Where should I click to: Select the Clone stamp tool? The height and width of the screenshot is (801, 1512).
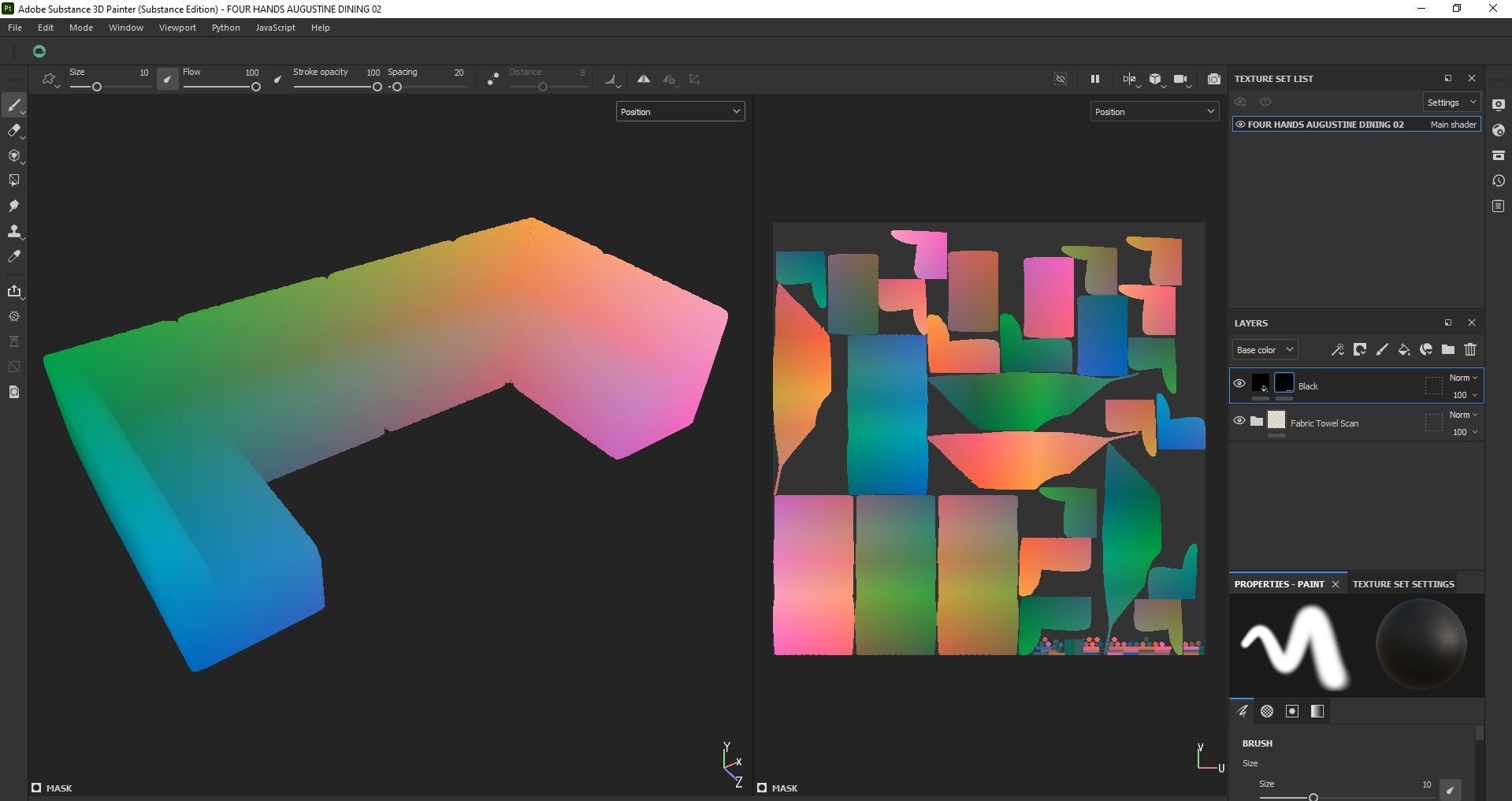click(x=13, y=231)
